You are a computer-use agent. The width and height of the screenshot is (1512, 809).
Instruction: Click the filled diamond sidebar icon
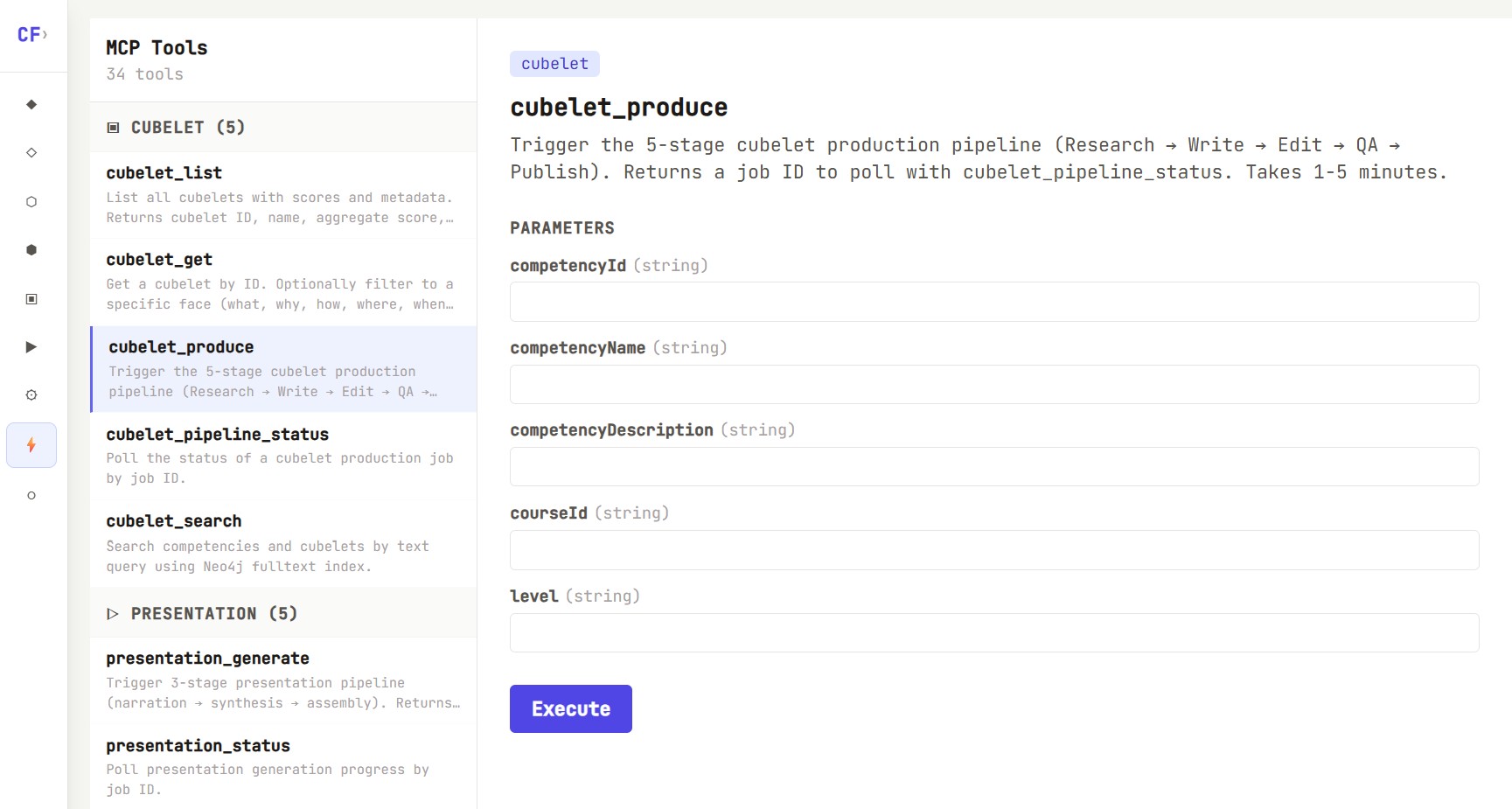(31, 105)
